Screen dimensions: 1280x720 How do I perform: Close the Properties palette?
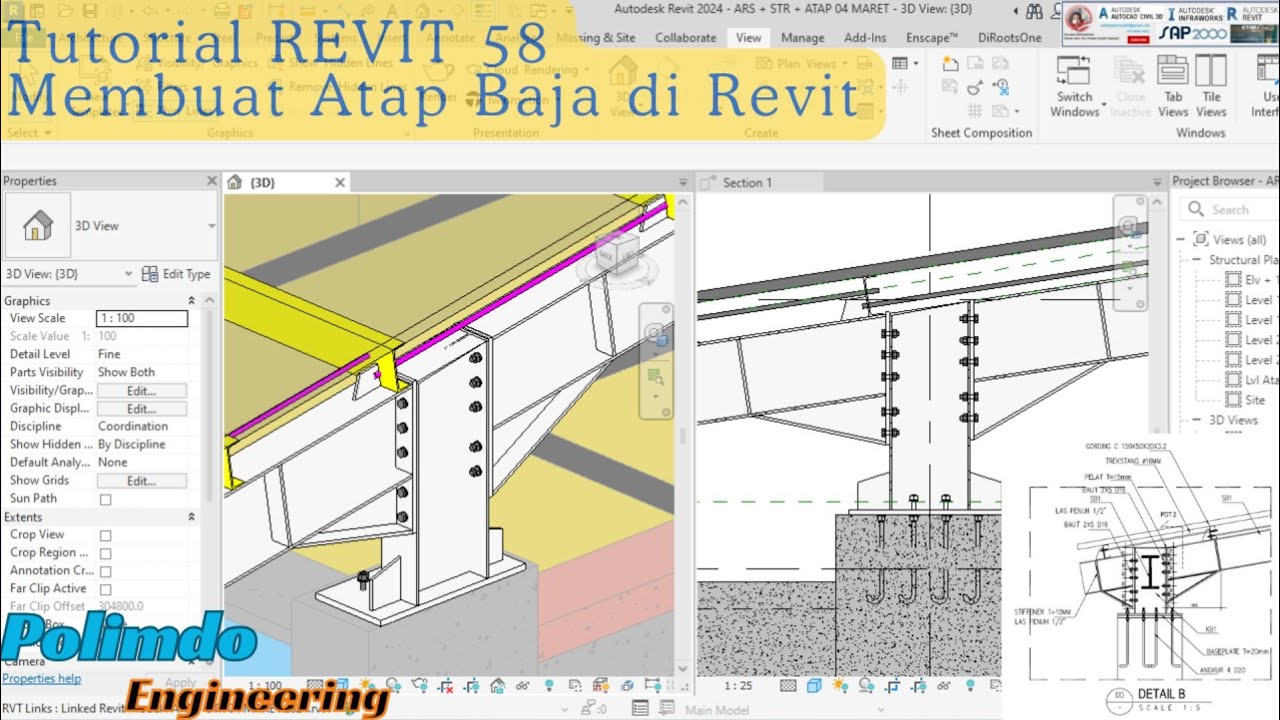click(x=211, y=181)
